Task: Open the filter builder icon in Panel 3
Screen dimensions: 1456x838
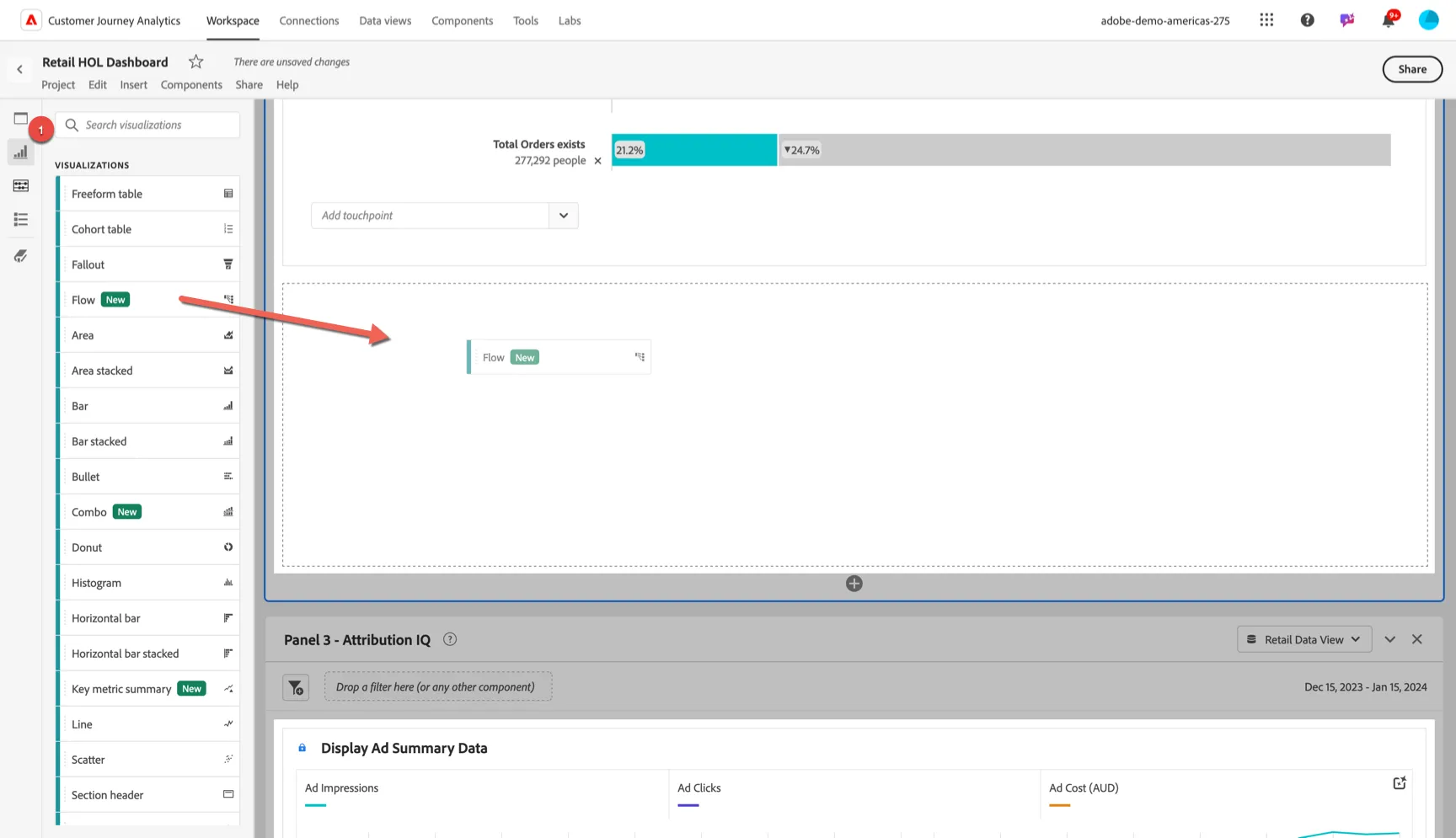Action: pyautogui.click(x=296, y=687)
